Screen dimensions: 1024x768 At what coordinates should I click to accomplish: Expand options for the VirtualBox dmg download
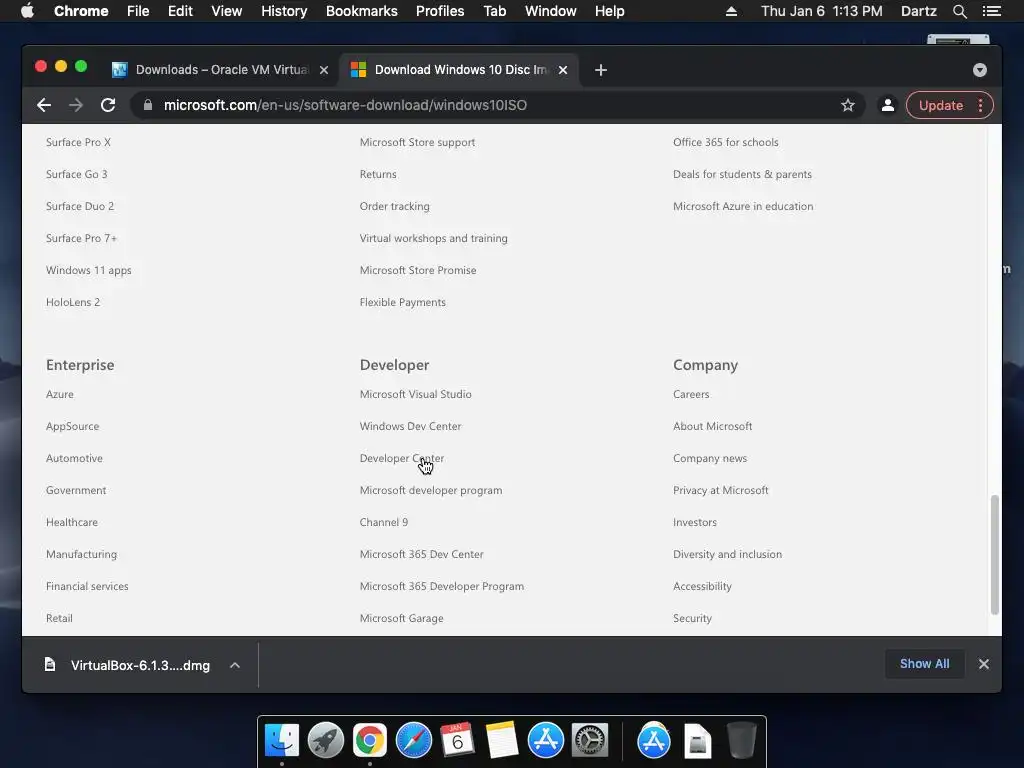235,665
